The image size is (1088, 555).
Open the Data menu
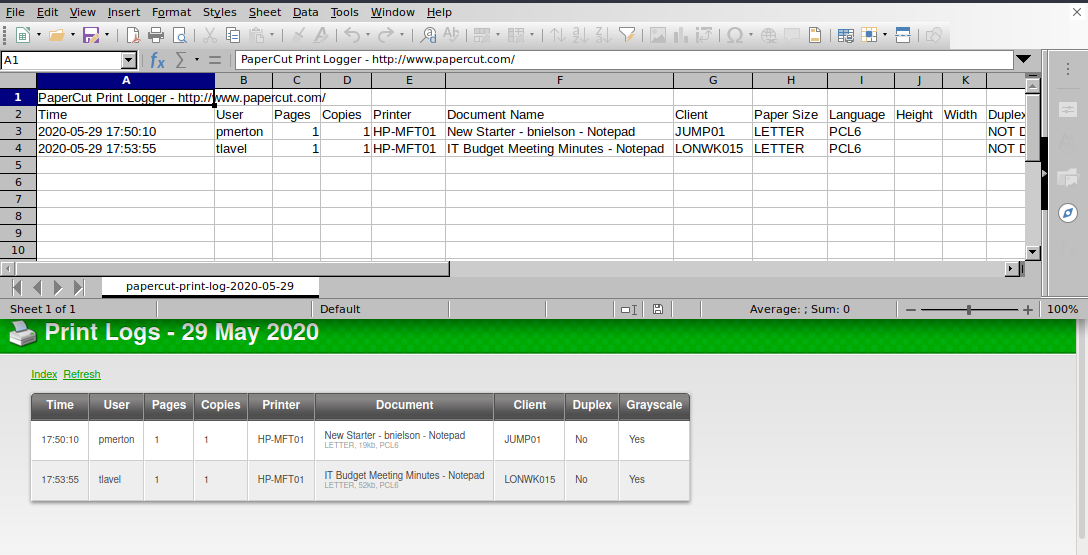tap(305, 12)
